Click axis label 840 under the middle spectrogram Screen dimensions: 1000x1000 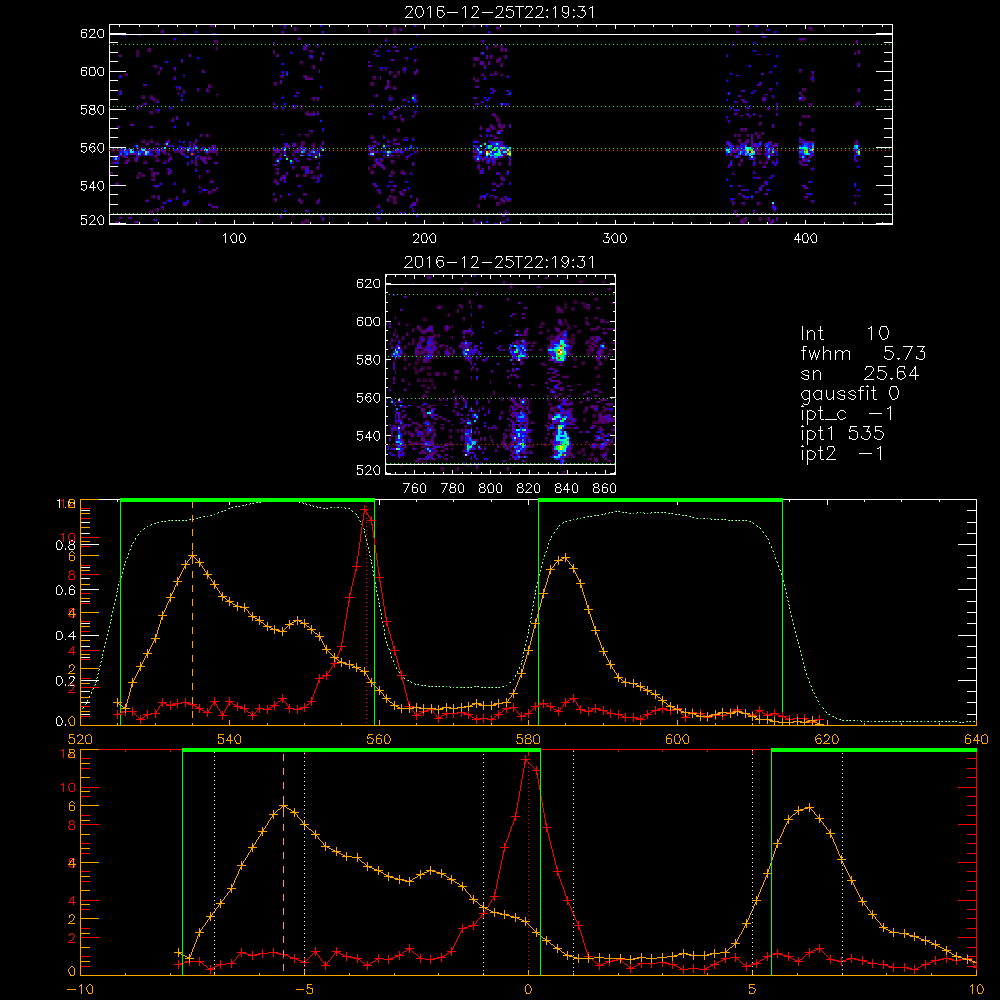coord(566,489)
